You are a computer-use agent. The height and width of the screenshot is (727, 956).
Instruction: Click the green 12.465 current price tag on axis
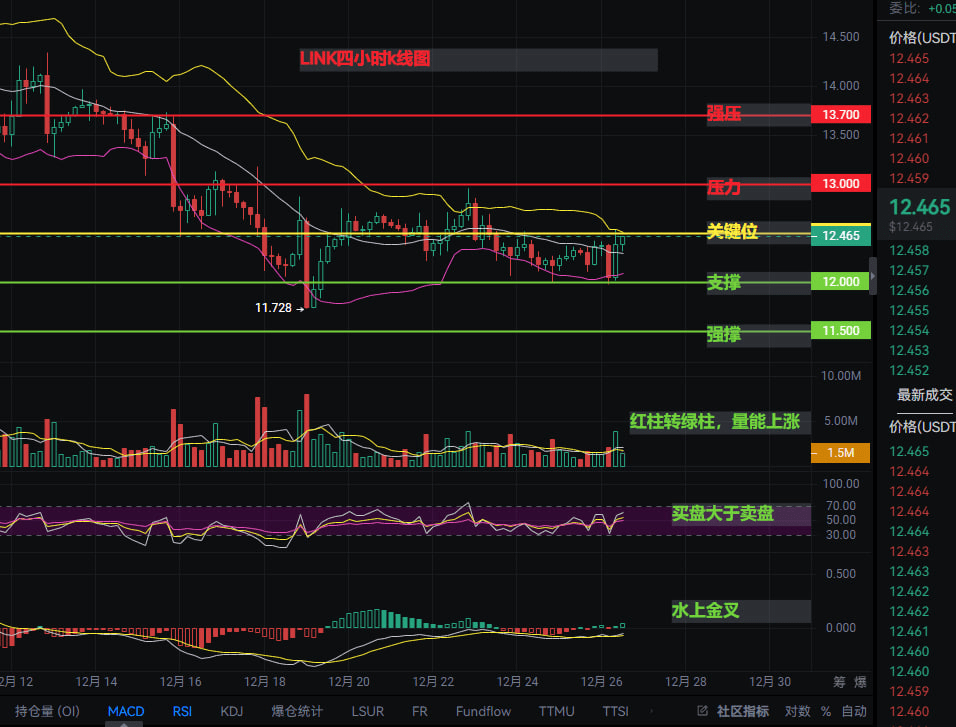[841, 235]
